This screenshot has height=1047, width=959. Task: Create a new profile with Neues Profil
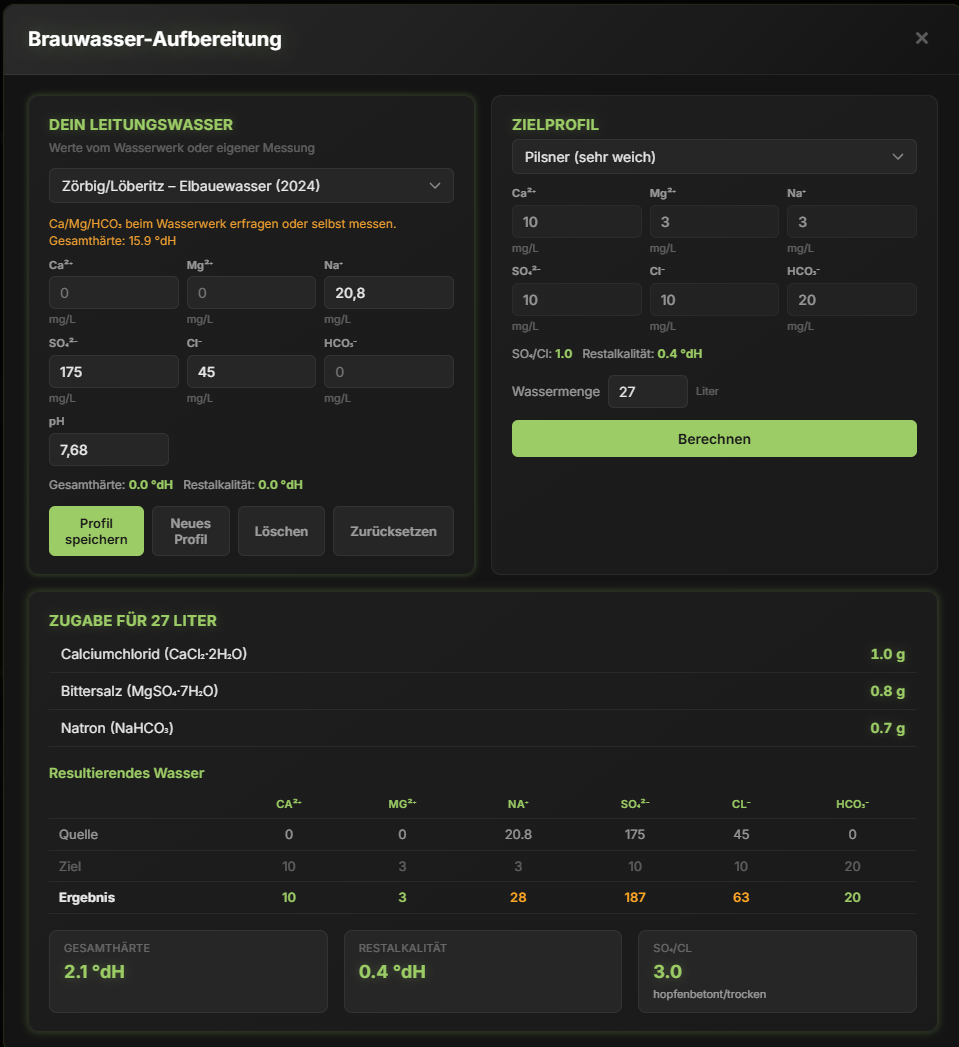click(191, 531)
